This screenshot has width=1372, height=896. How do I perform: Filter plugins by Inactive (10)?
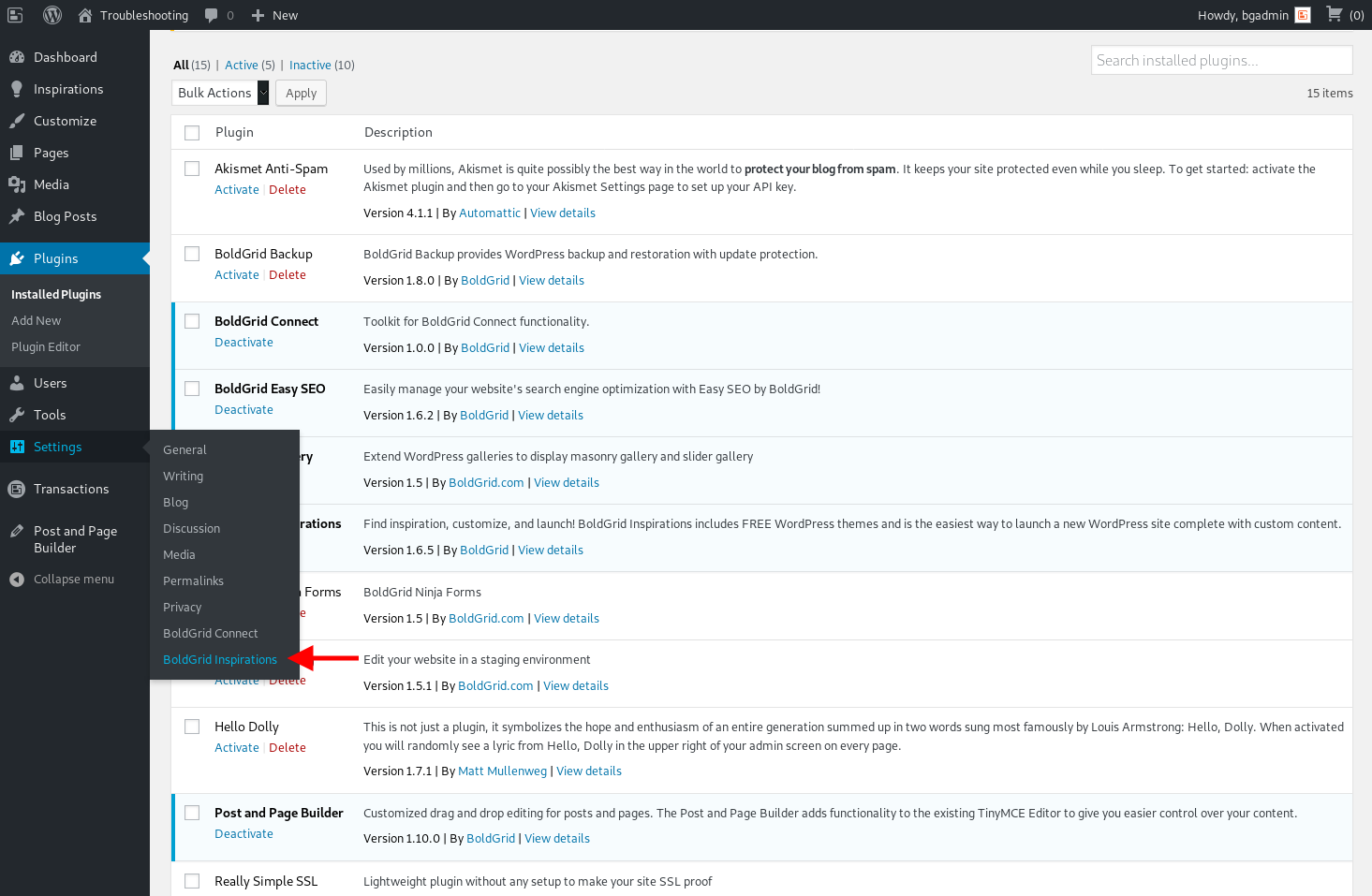322,65
